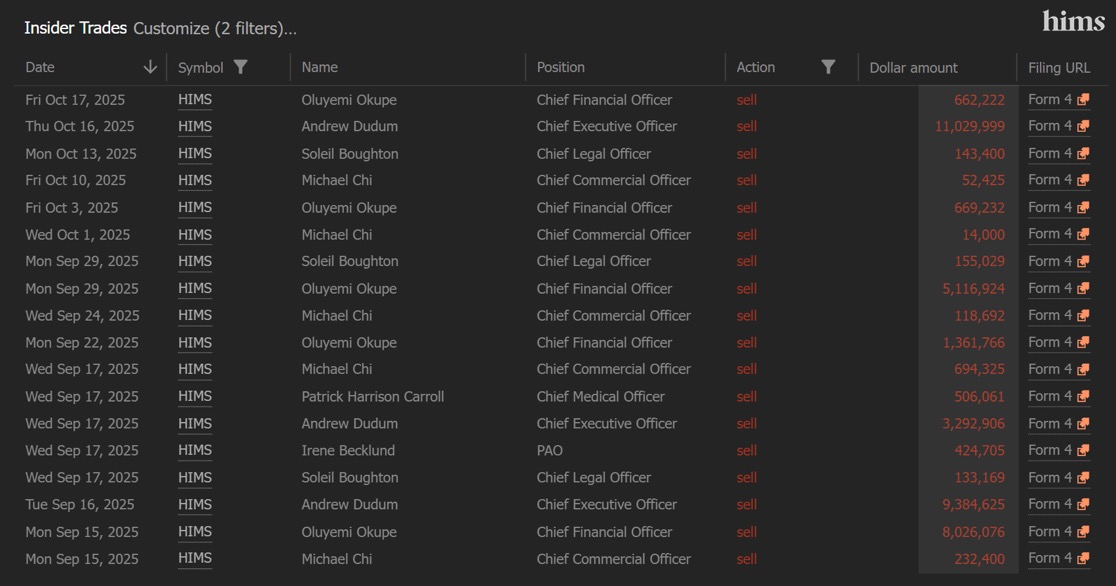Click the Position column header

pyautogui.click(x=560, y=68)
